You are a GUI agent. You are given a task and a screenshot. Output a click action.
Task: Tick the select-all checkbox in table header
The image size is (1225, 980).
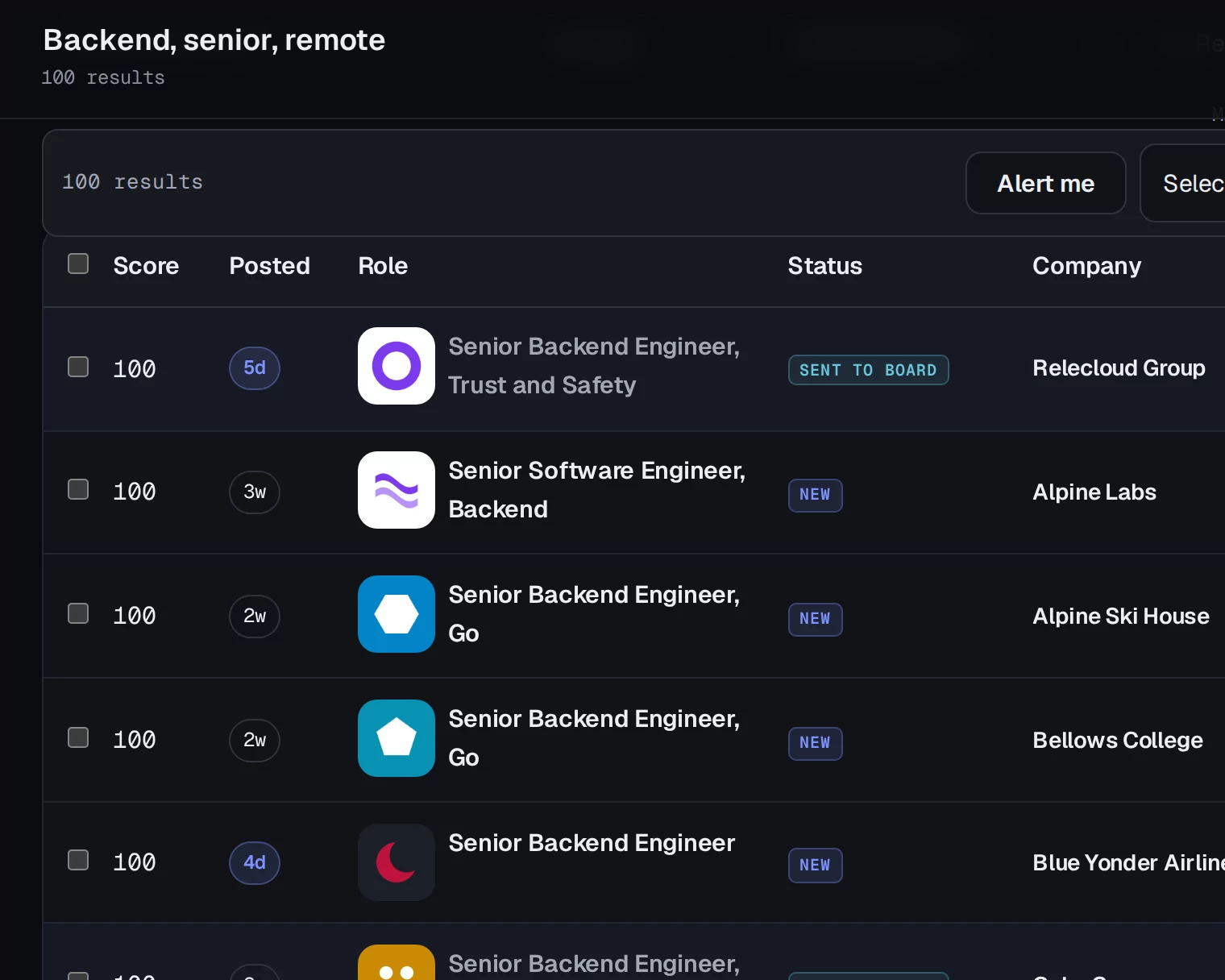78,264
